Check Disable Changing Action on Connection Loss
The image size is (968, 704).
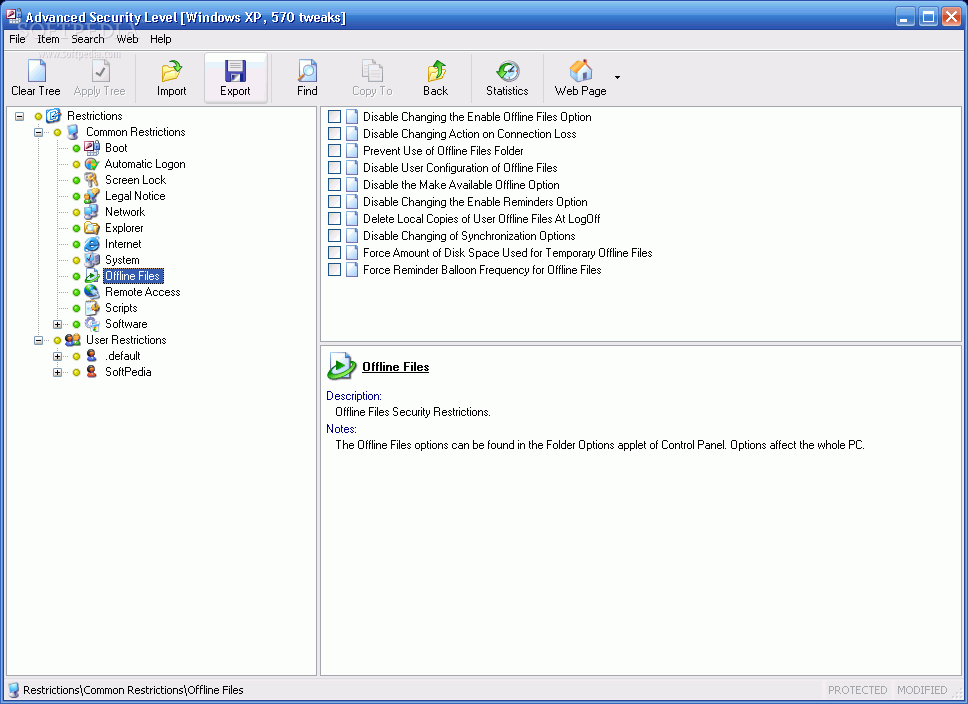click(x=335, y=133)
